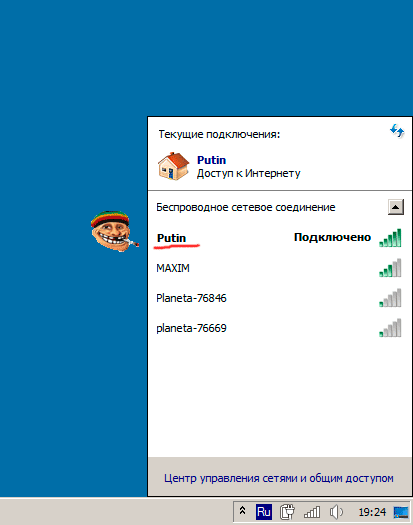
Task: Click the show desktop icon in the tray
Action: tap(401, 512)
